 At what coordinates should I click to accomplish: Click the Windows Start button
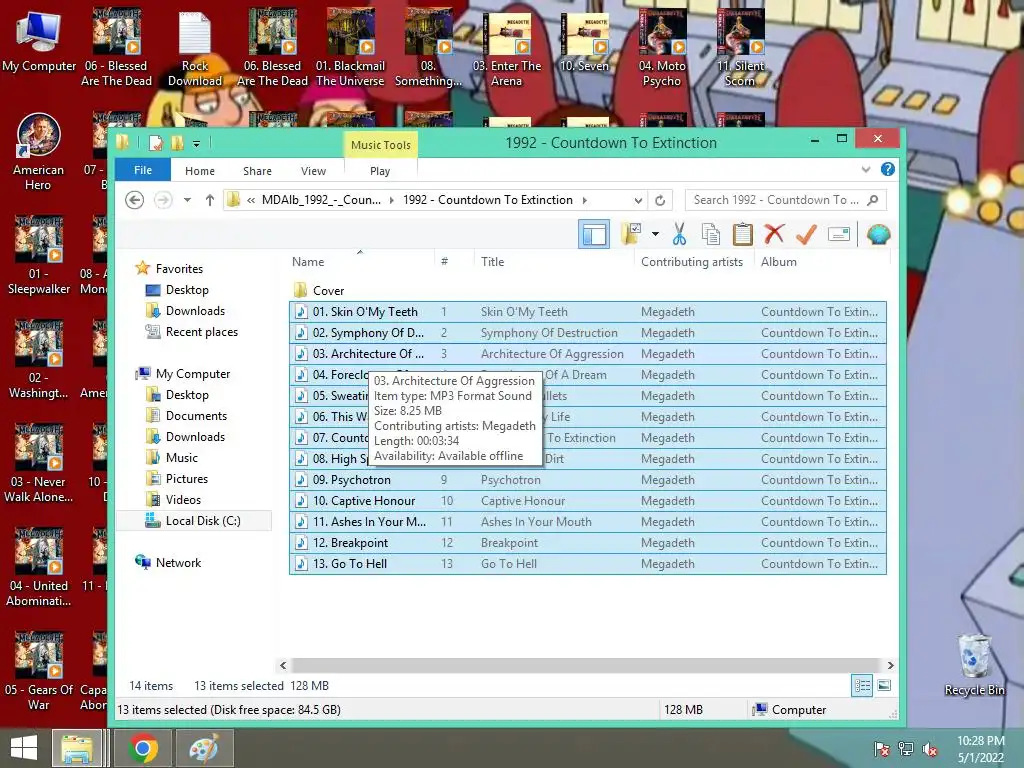pyautogui.click(x=24, y=748)
